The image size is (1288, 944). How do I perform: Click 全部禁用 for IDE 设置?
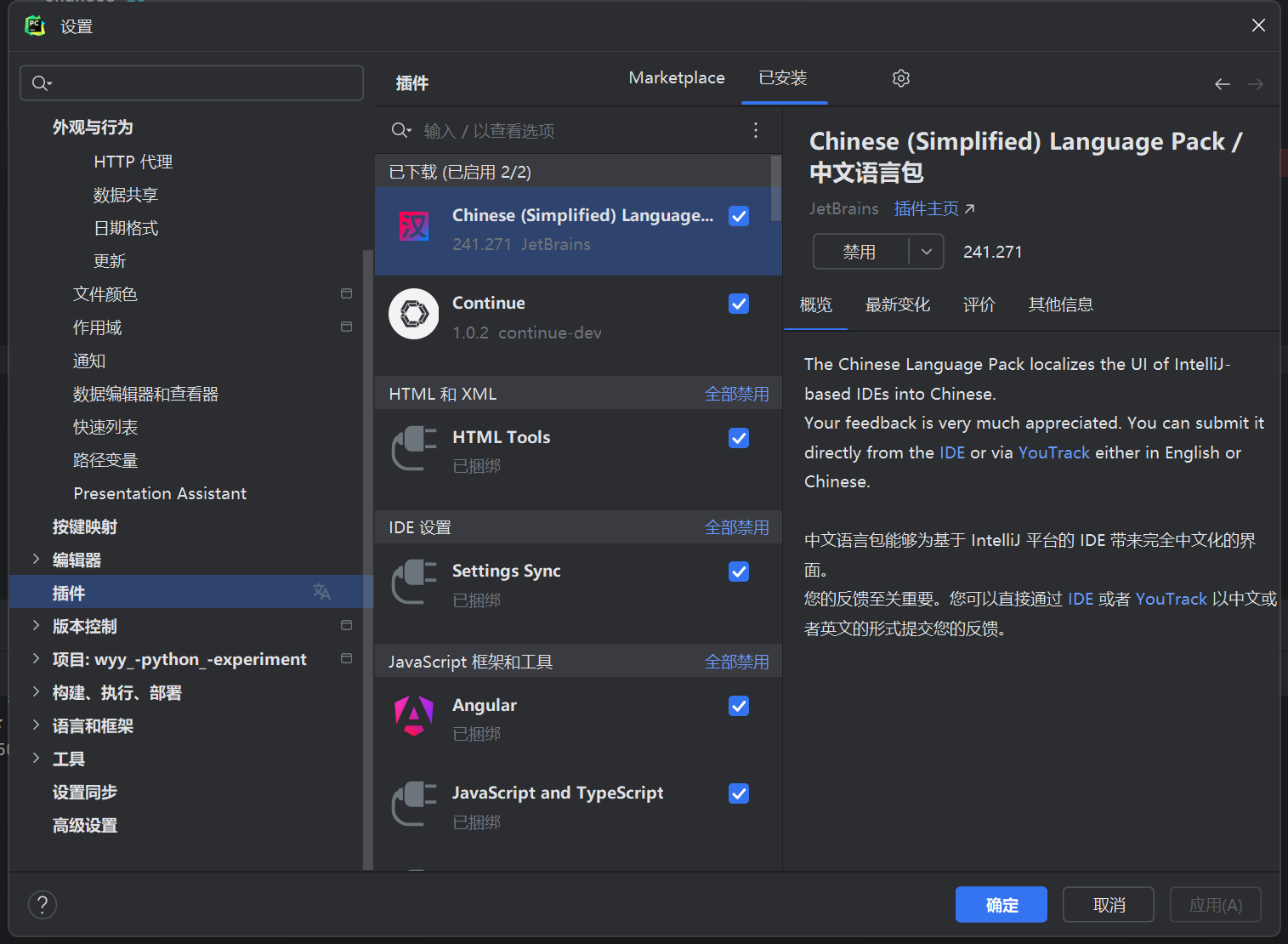[737, 527]
